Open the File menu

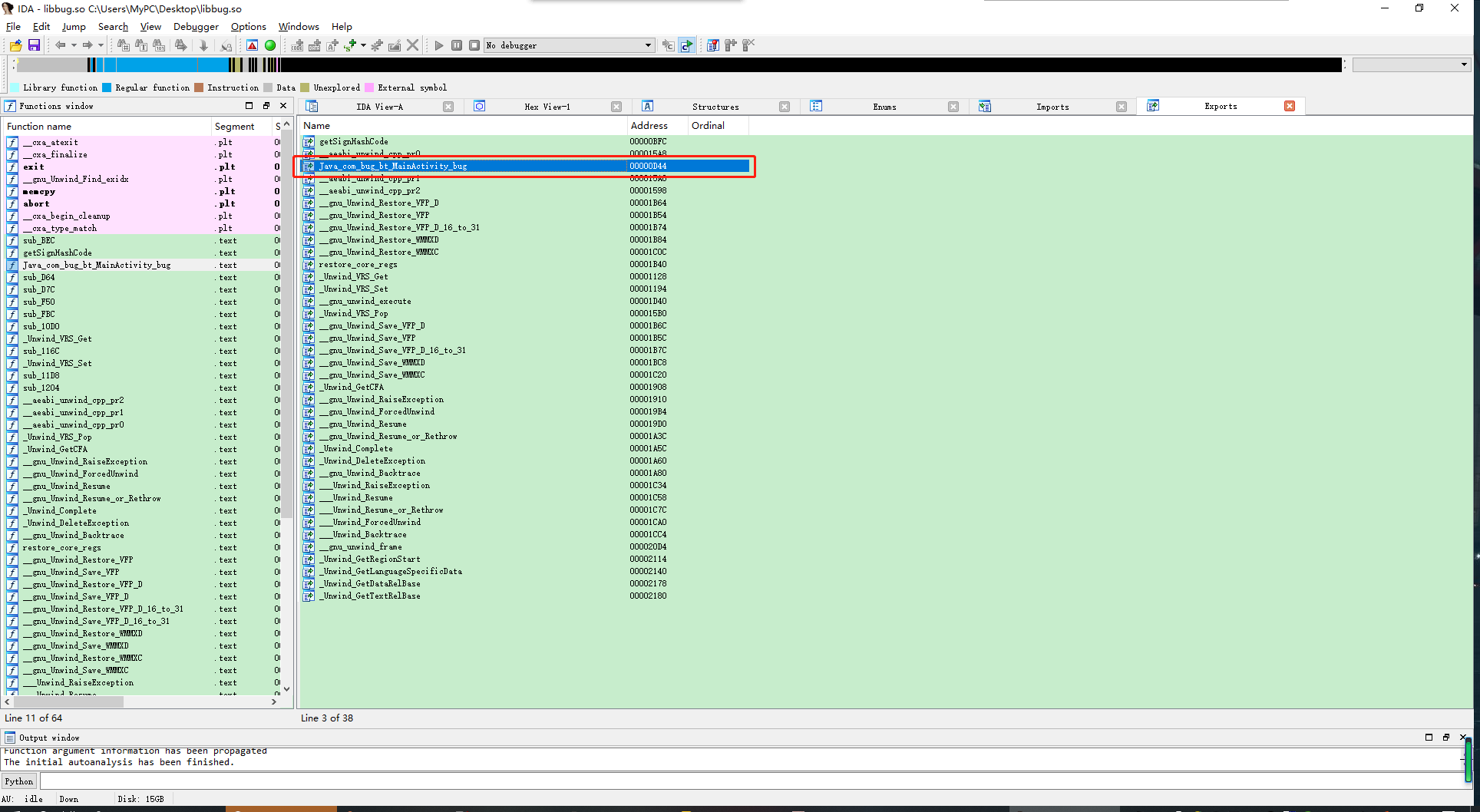pyautogui.click(x=13, y=26)
